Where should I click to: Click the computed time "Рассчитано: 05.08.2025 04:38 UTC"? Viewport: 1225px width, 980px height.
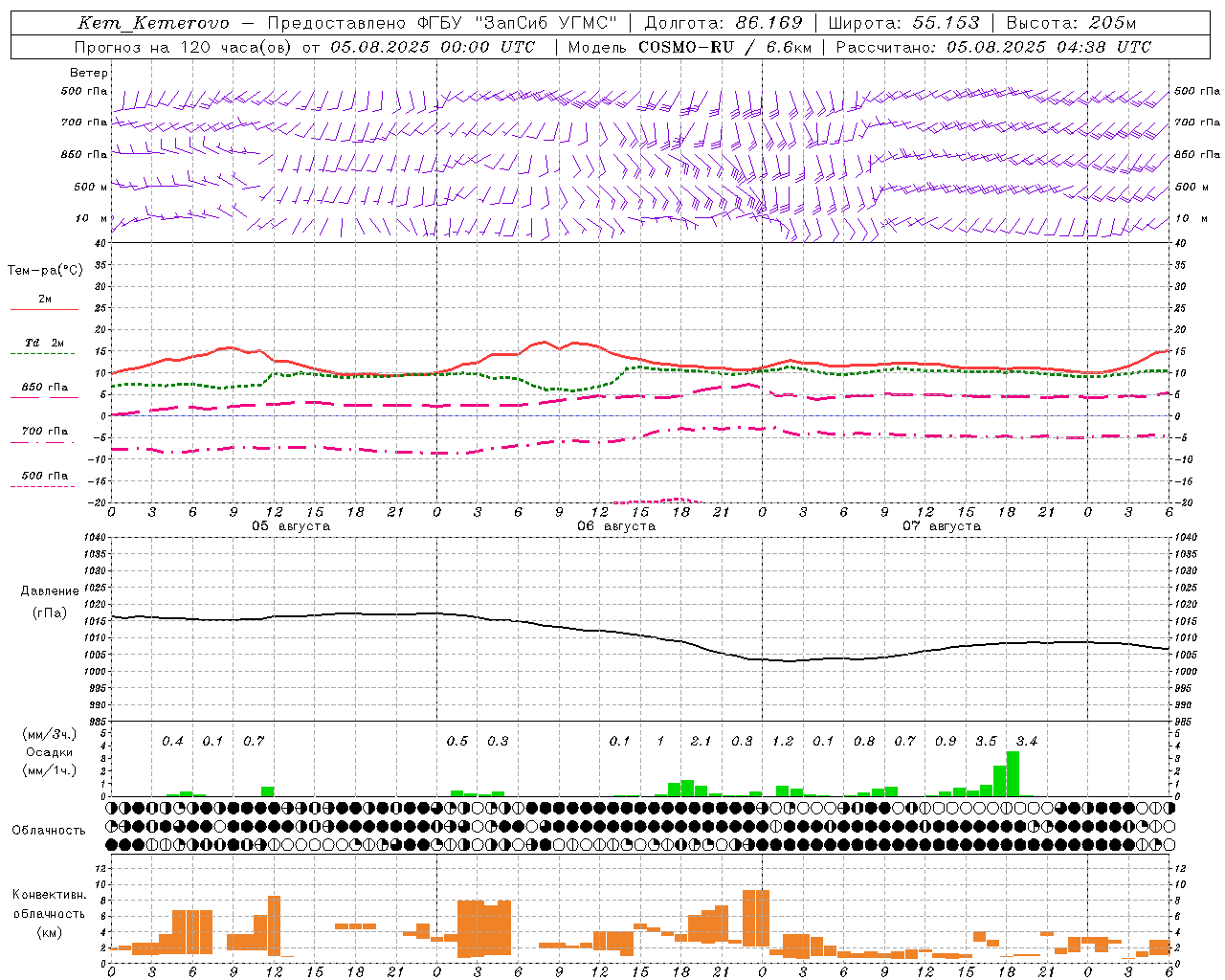point(993,47)
